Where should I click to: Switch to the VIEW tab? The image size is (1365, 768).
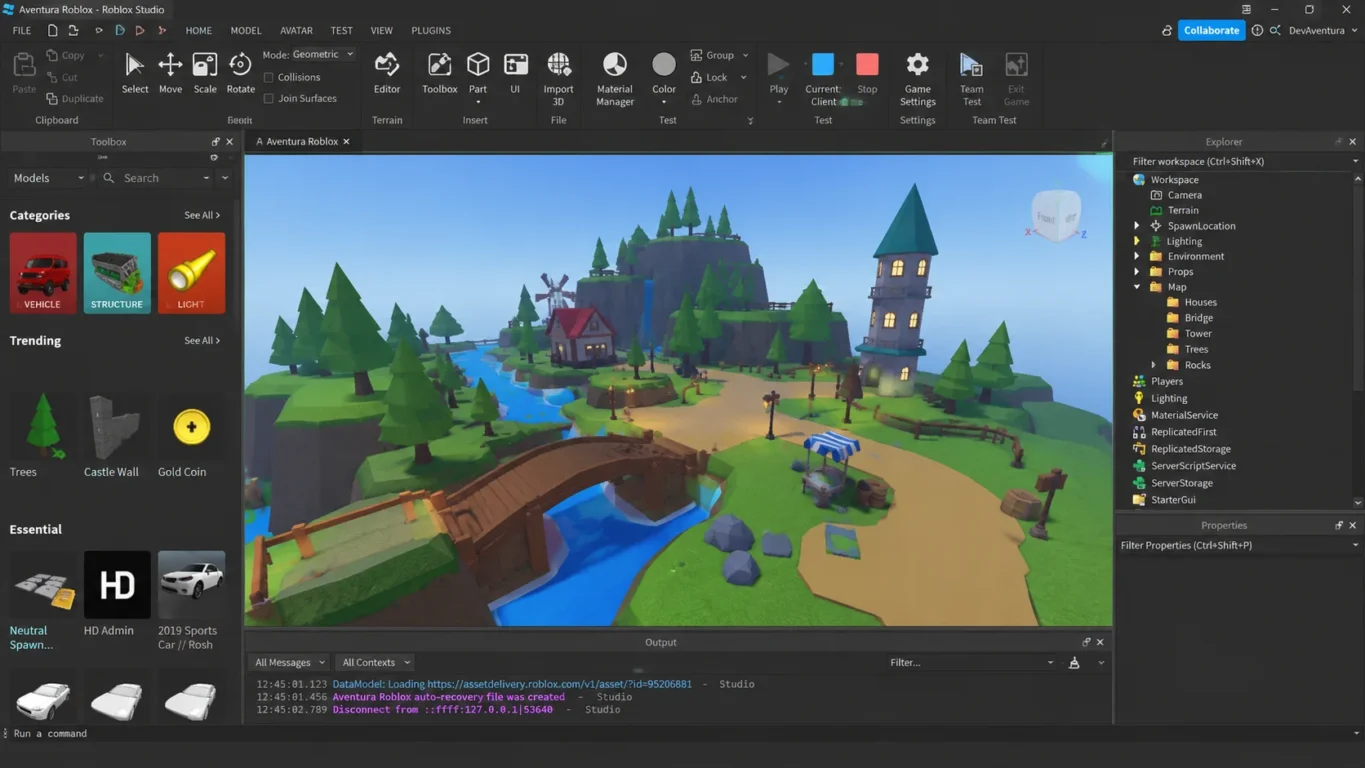click(x=382, y=31)
